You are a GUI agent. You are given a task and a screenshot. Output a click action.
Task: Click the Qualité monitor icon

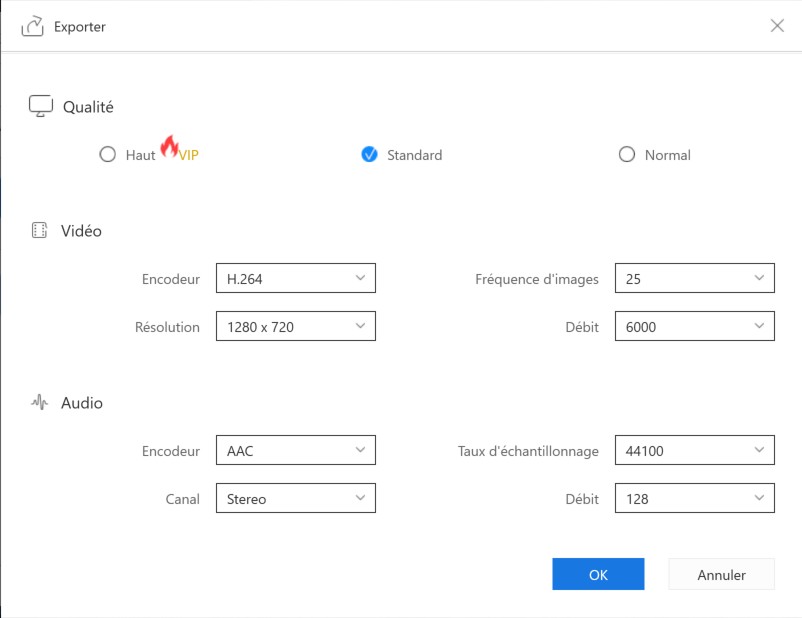[40, 106]
